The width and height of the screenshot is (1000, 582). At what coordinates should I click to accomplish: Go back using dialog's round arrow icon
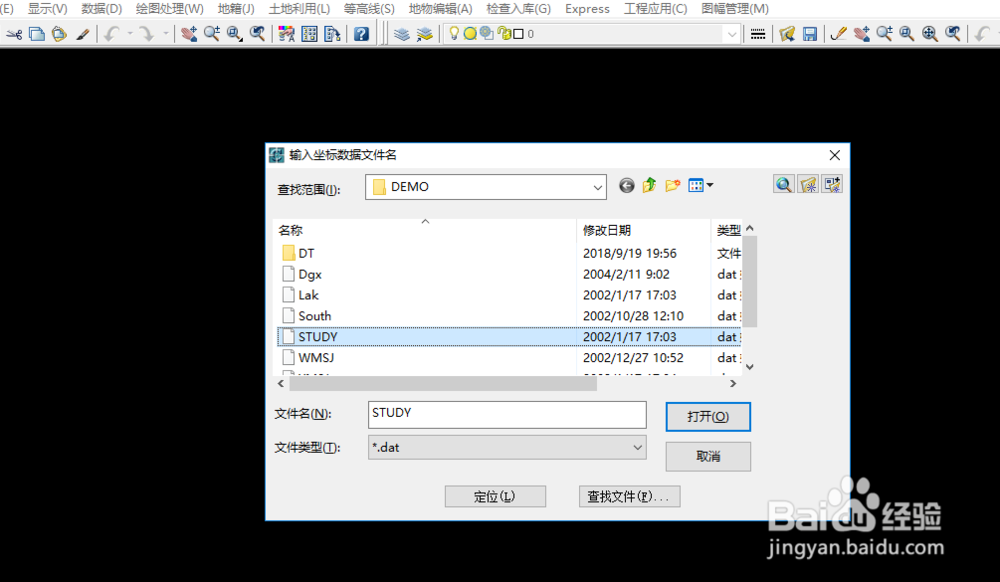[627, 186]
